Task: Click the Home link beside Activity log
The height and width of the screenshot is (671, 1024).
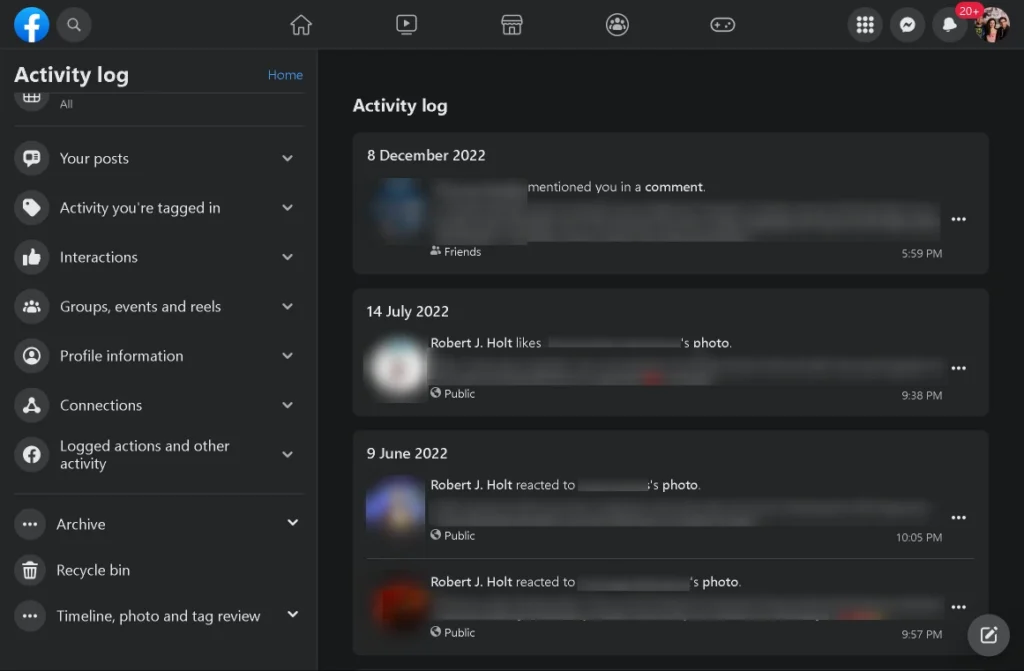Action: click(x=285, y=75)
